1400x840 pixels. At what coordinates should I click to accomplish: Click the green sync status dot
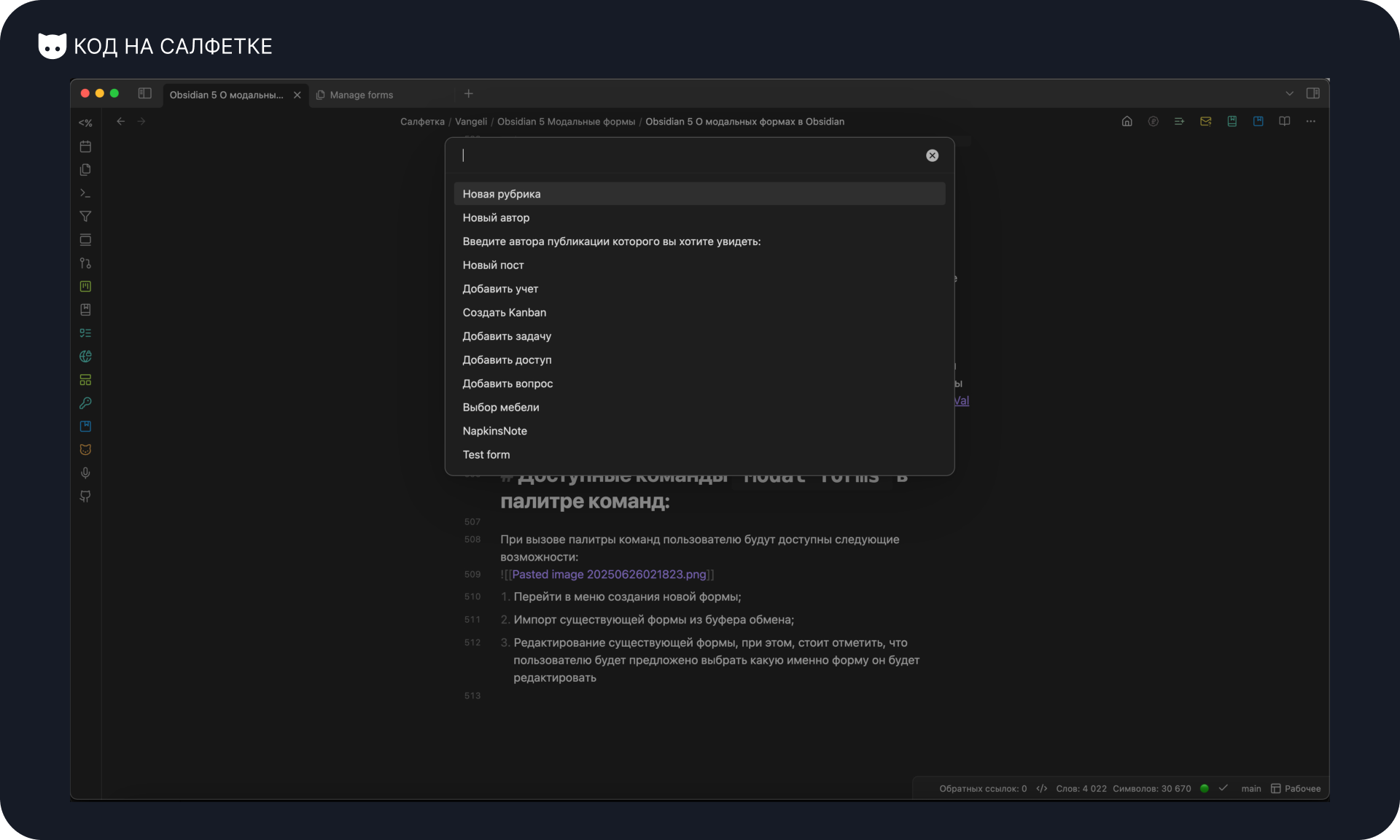[1205, 788]
